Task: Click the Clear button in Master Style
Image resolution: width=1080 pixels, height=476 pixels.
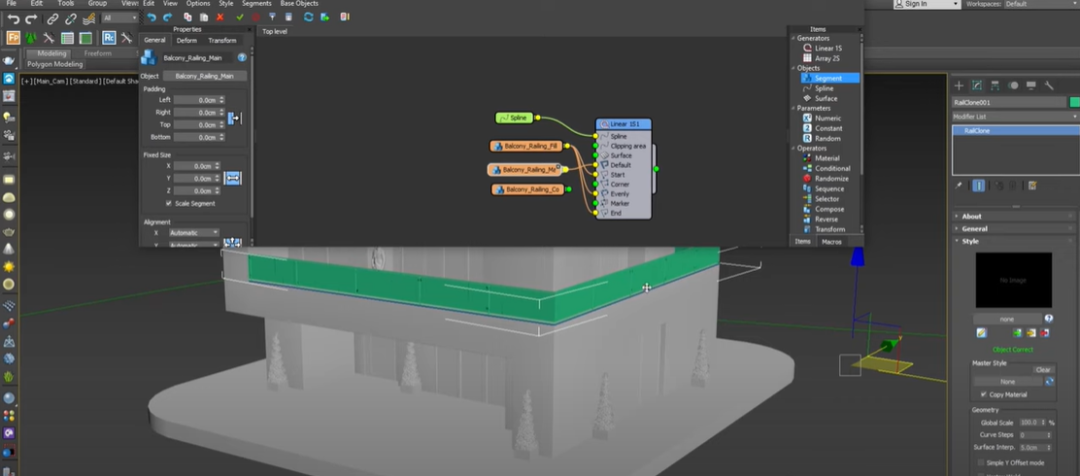Action: click(x=1042, y=369)
